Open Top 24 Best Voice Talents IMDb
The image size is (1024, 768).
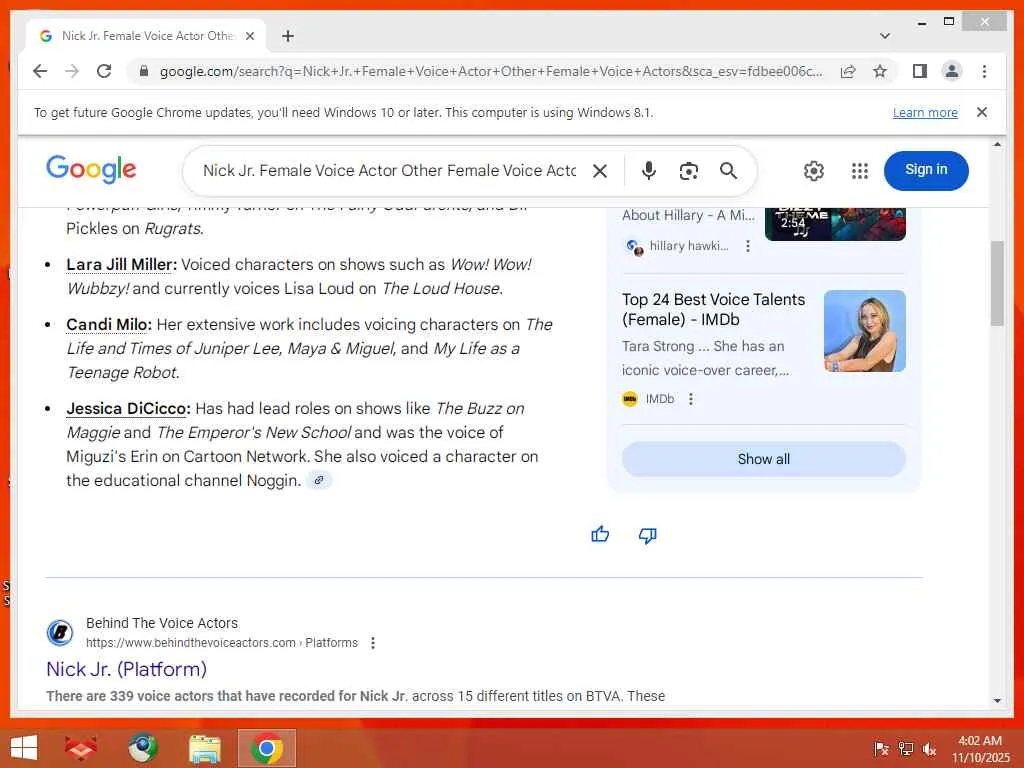(713, 310)
